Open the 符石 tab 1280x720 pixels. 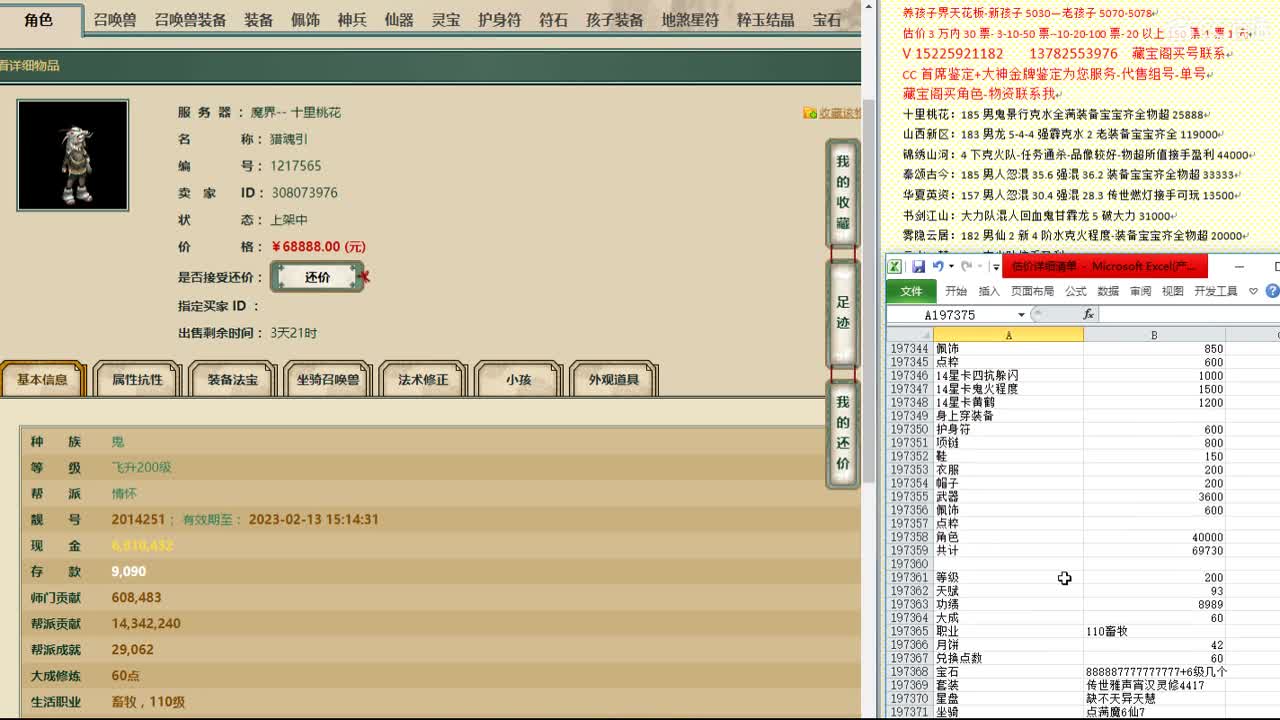tap(553, 20)
